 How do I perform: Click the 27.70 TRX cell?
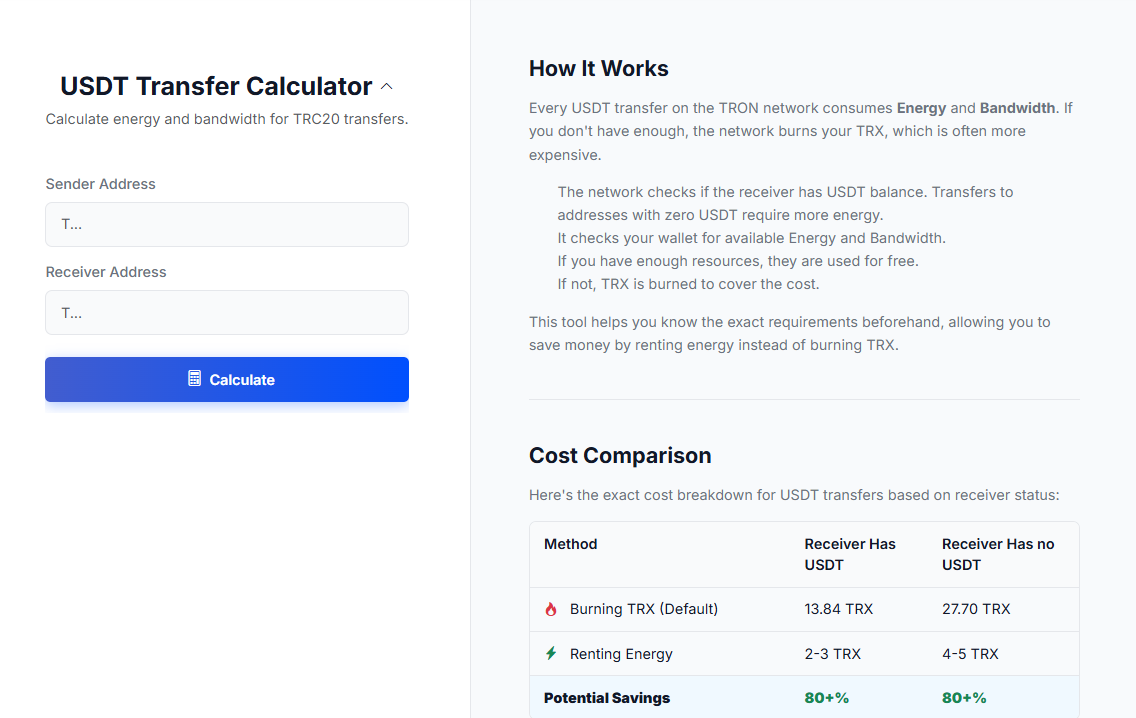(976, 609)
